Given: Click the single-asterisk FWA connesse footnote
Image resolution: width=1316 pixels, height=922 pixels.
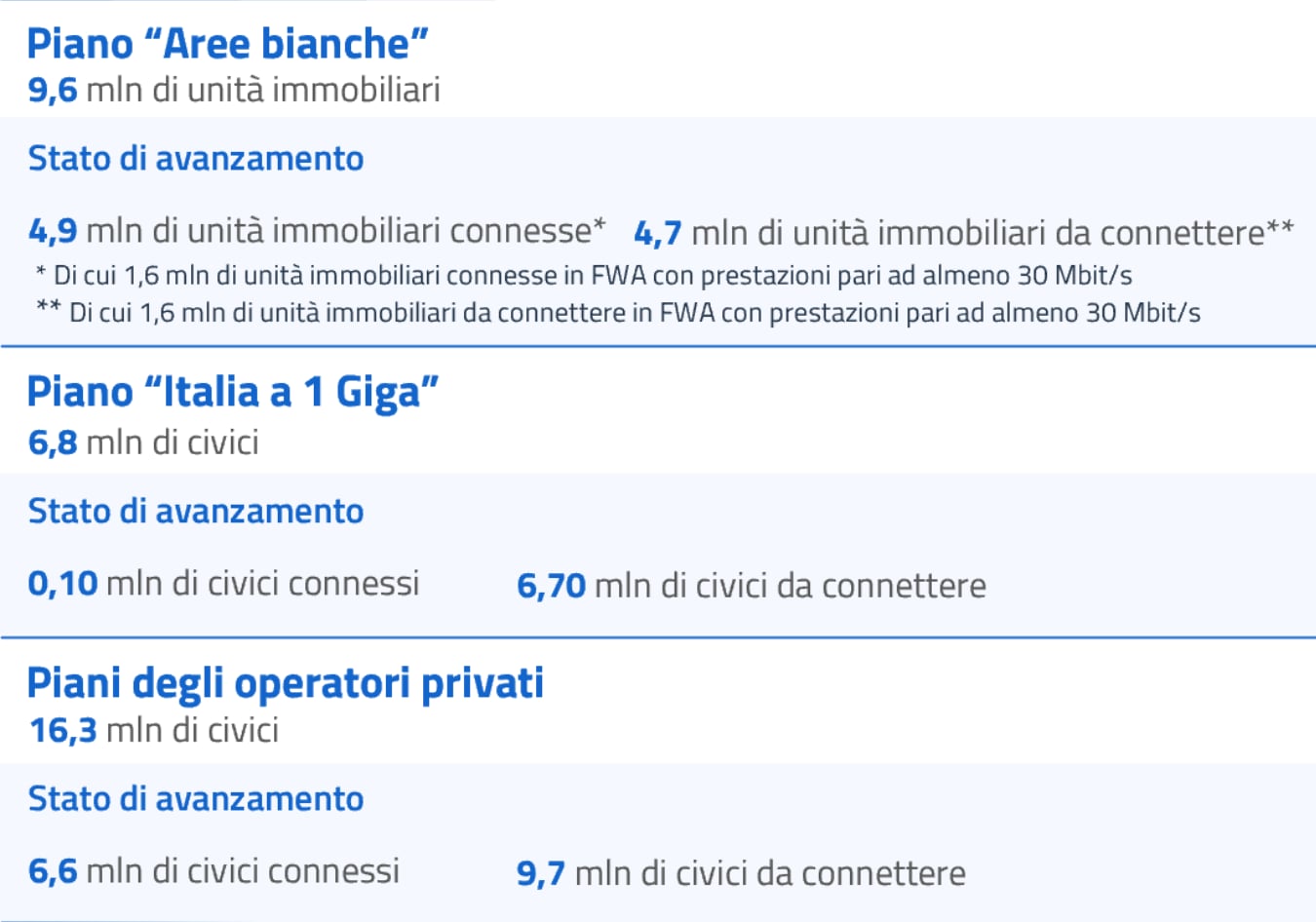Looking at the screenshot, I should pyautogui.click(x=584, y=276).
